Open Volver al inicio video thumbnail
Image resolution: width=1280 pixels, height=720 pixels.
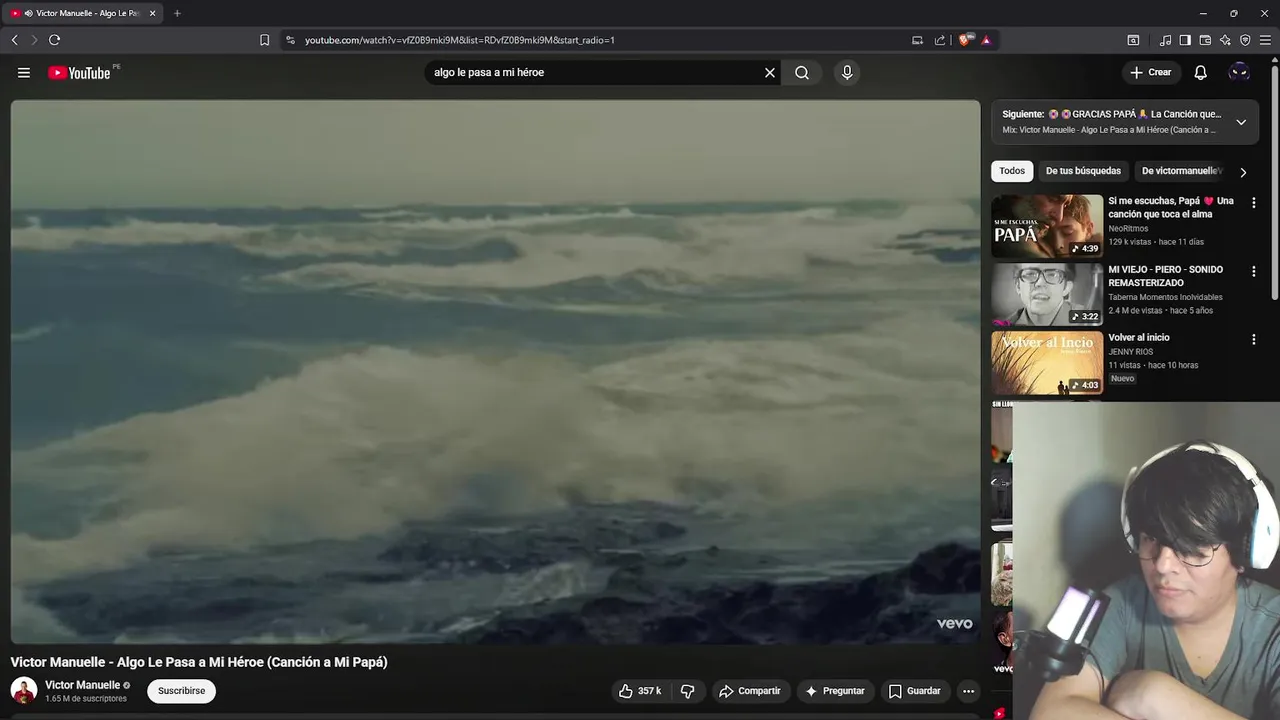point(1047,363)
